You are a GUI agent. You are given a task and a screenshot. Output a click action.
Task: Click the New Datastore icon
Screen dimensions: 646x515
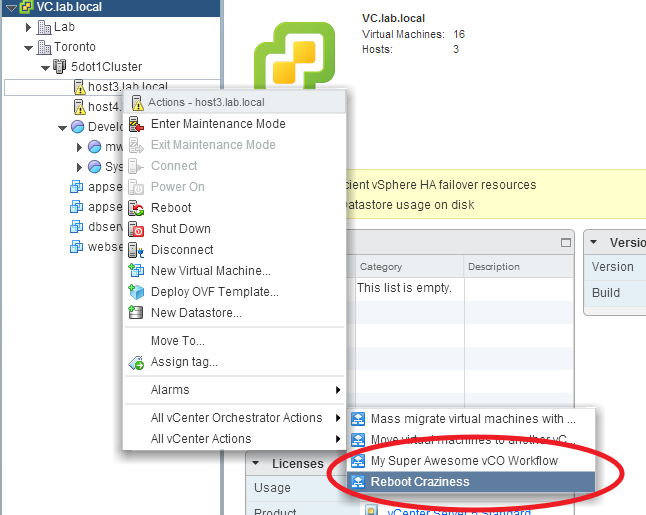(x=136, y=312)
